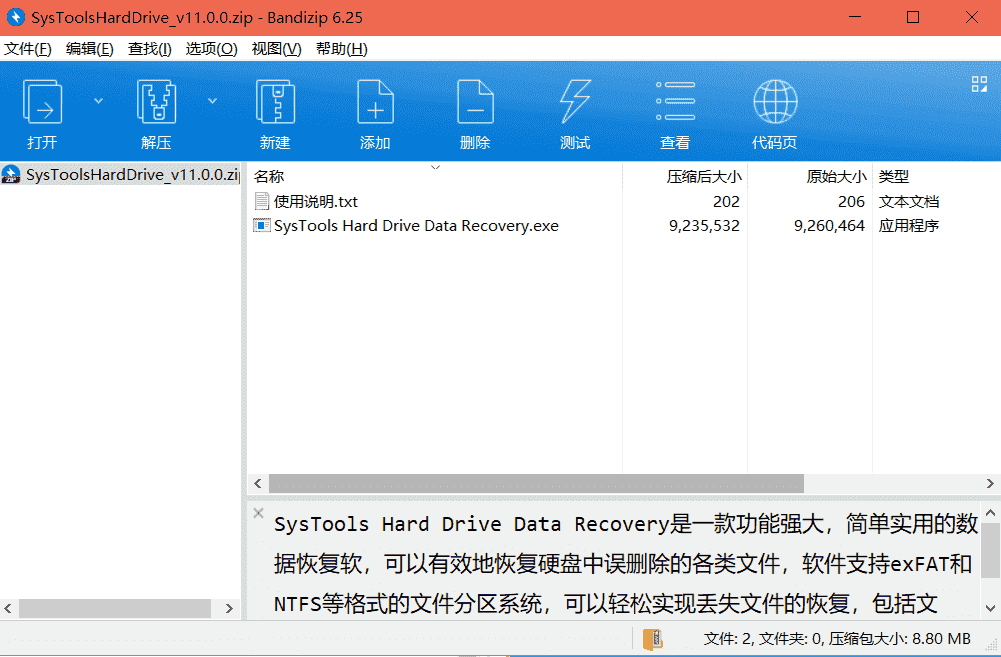Viewport: 1001px width, 657px height.
Task: Click the toolbar layout grid icon
Action: pyautogui.click(x=979, y=84)
